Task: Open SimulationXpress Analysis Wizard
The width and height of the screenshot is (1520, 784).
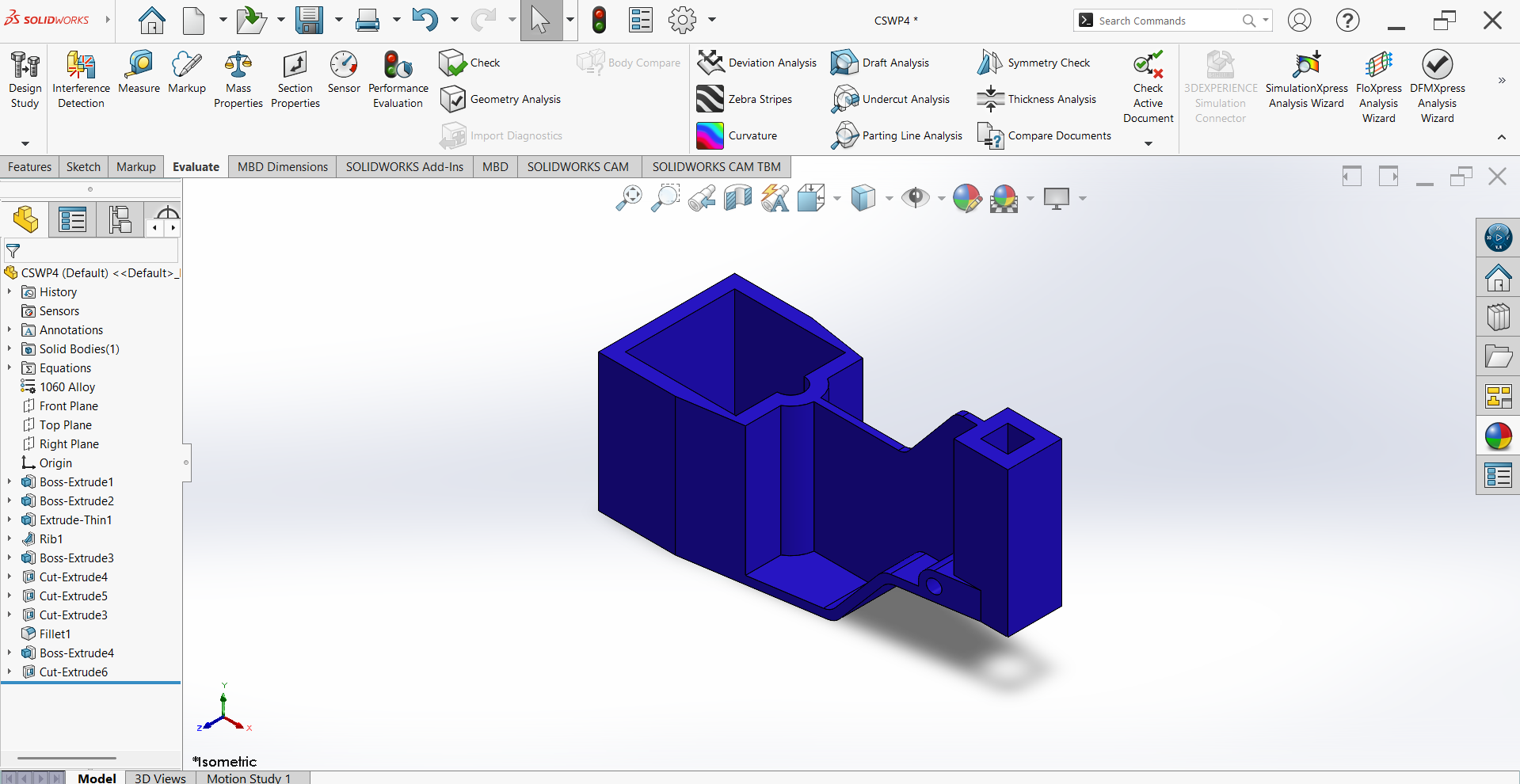Action: [x=1306, y=80]
